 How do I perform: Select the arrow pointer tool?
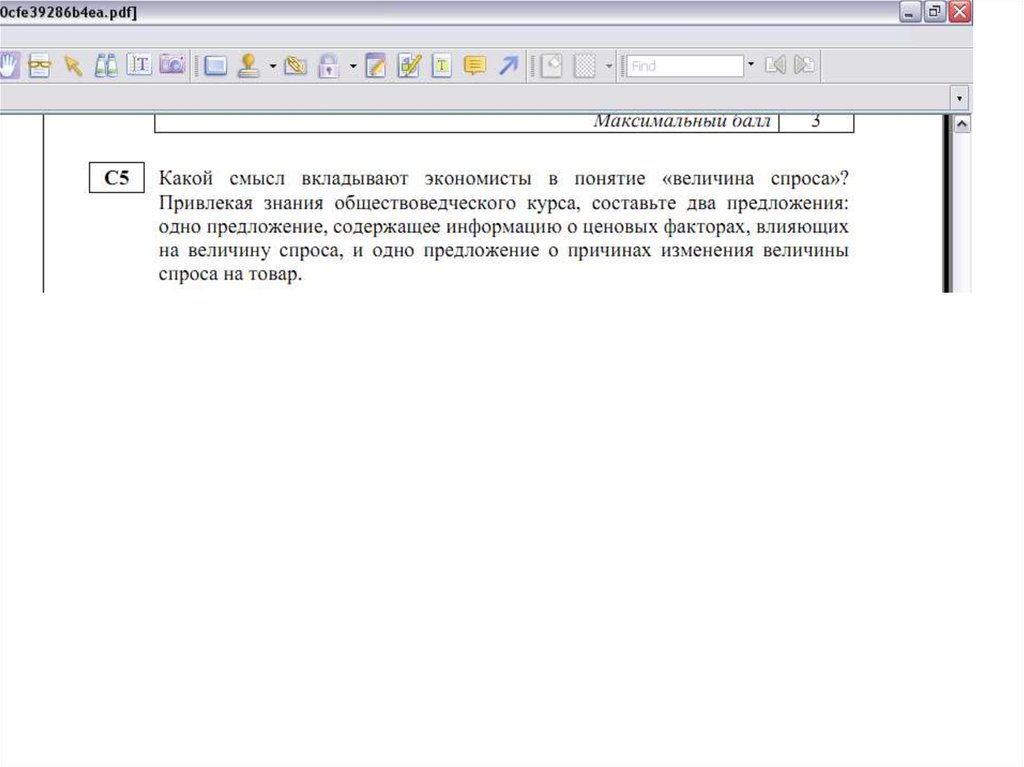[x=72, y=66]
